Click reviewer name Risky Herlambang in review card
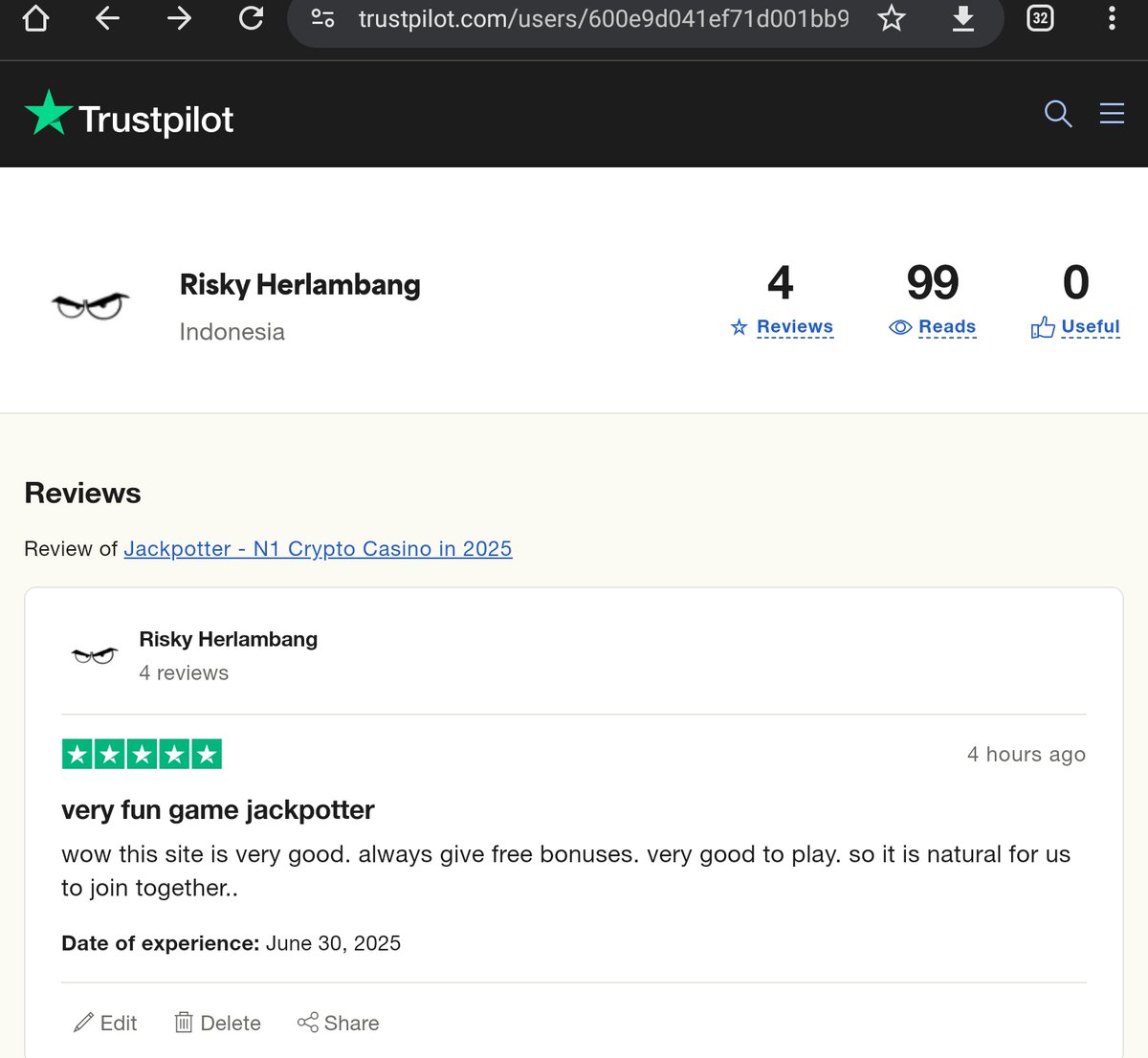Screen dimensions: 1148x1058 pyautogui.click(x=229, y=639)
